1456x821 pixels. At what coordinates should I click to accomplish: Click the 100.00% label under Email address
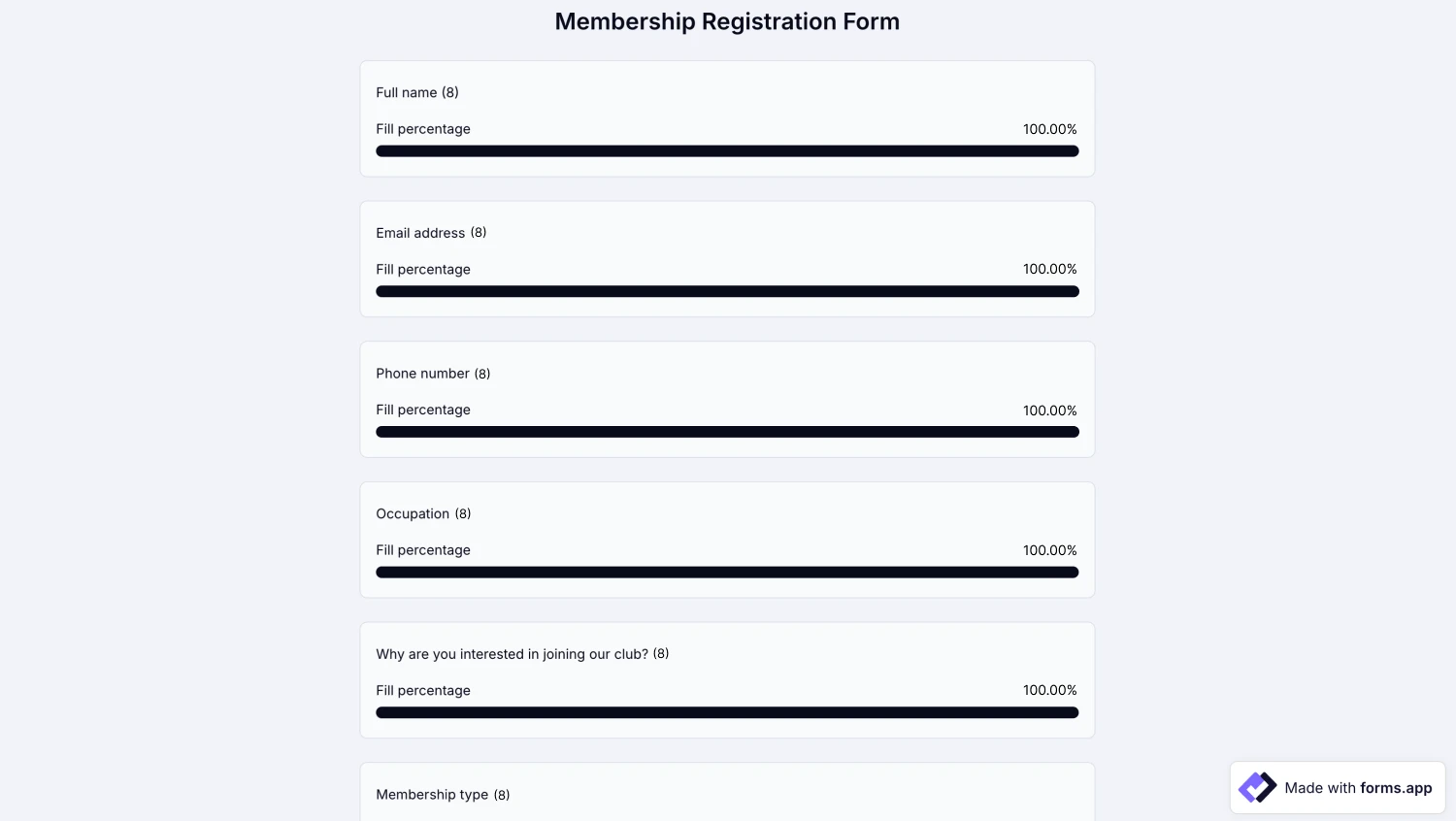1049,269
